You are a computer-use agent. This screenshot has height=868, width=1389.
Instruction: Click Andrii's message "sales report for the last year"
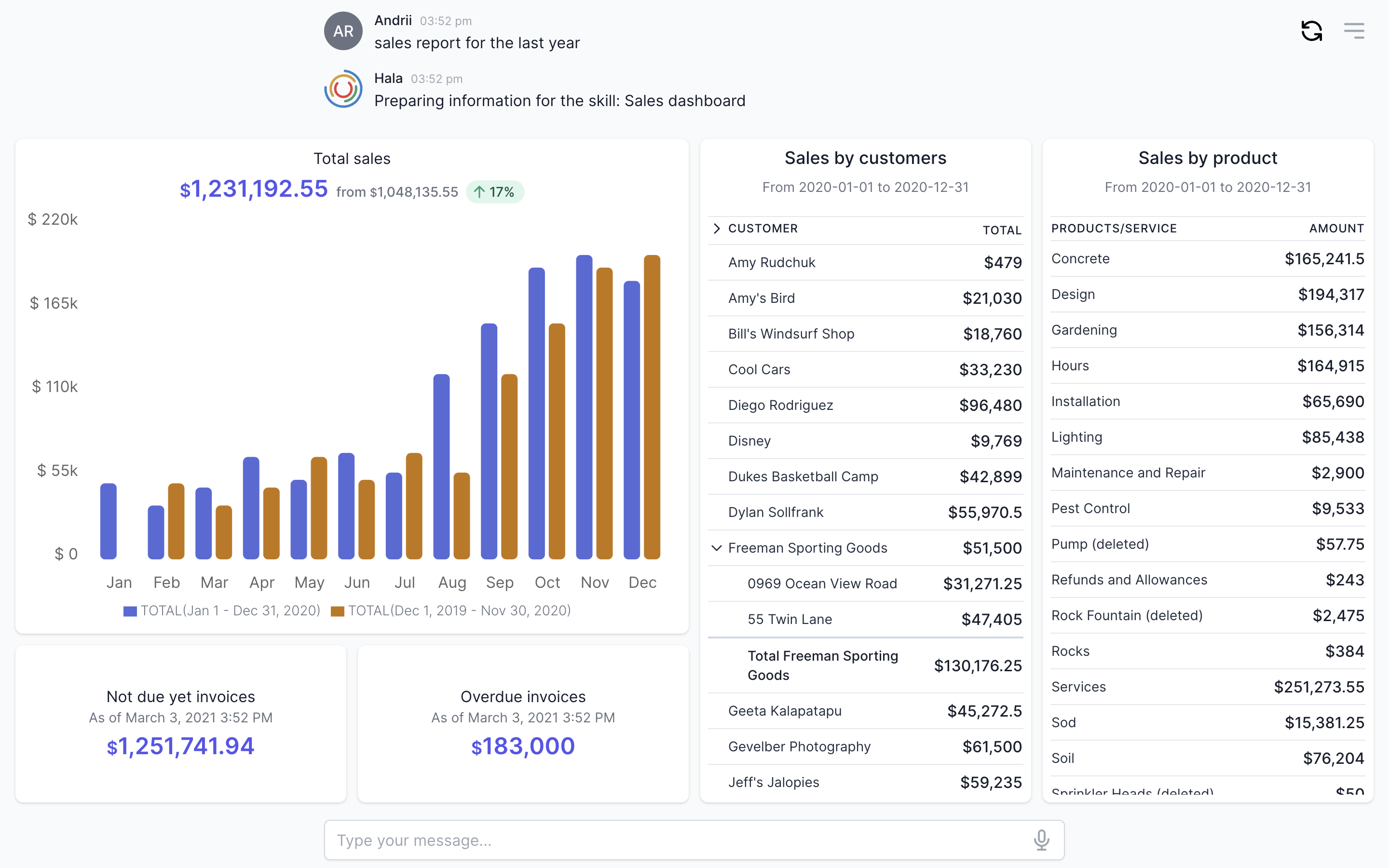[477, 43]
